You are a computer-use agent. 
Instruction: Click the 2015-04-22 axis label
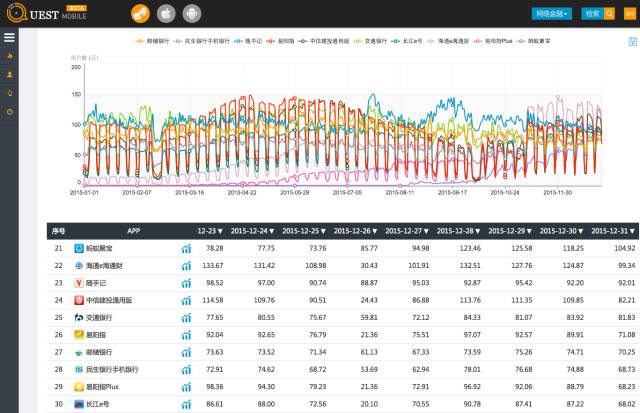(x=242, y=192)
